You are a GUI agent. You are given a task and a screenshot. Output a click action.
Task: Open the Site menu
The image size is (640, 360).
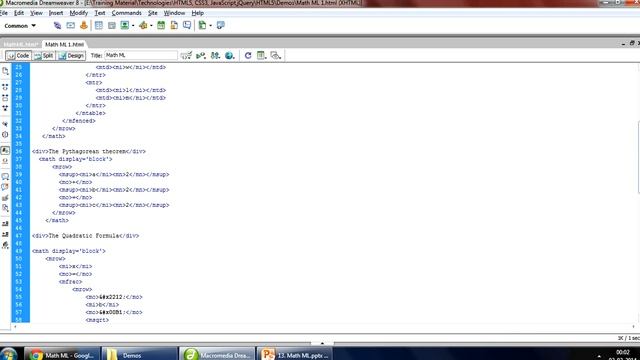153,13
